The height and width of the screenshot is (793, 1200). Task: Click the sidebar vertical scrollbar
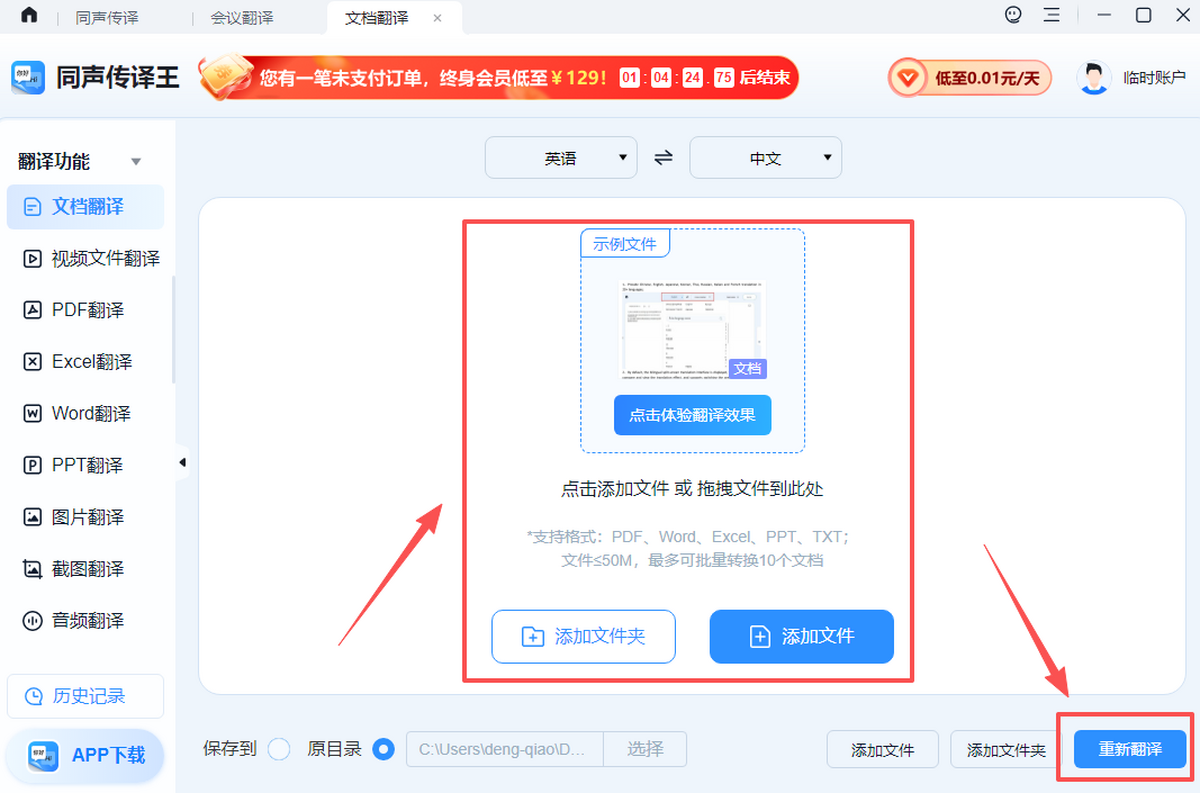pos(173,328)
